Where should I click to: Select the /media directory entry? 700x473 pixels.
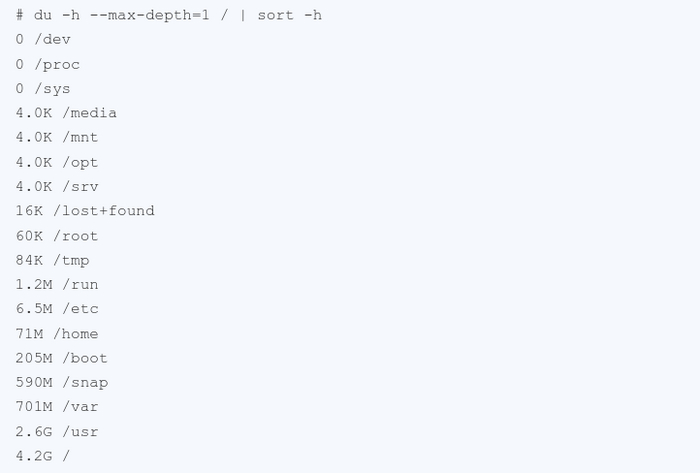coord(66,114)
